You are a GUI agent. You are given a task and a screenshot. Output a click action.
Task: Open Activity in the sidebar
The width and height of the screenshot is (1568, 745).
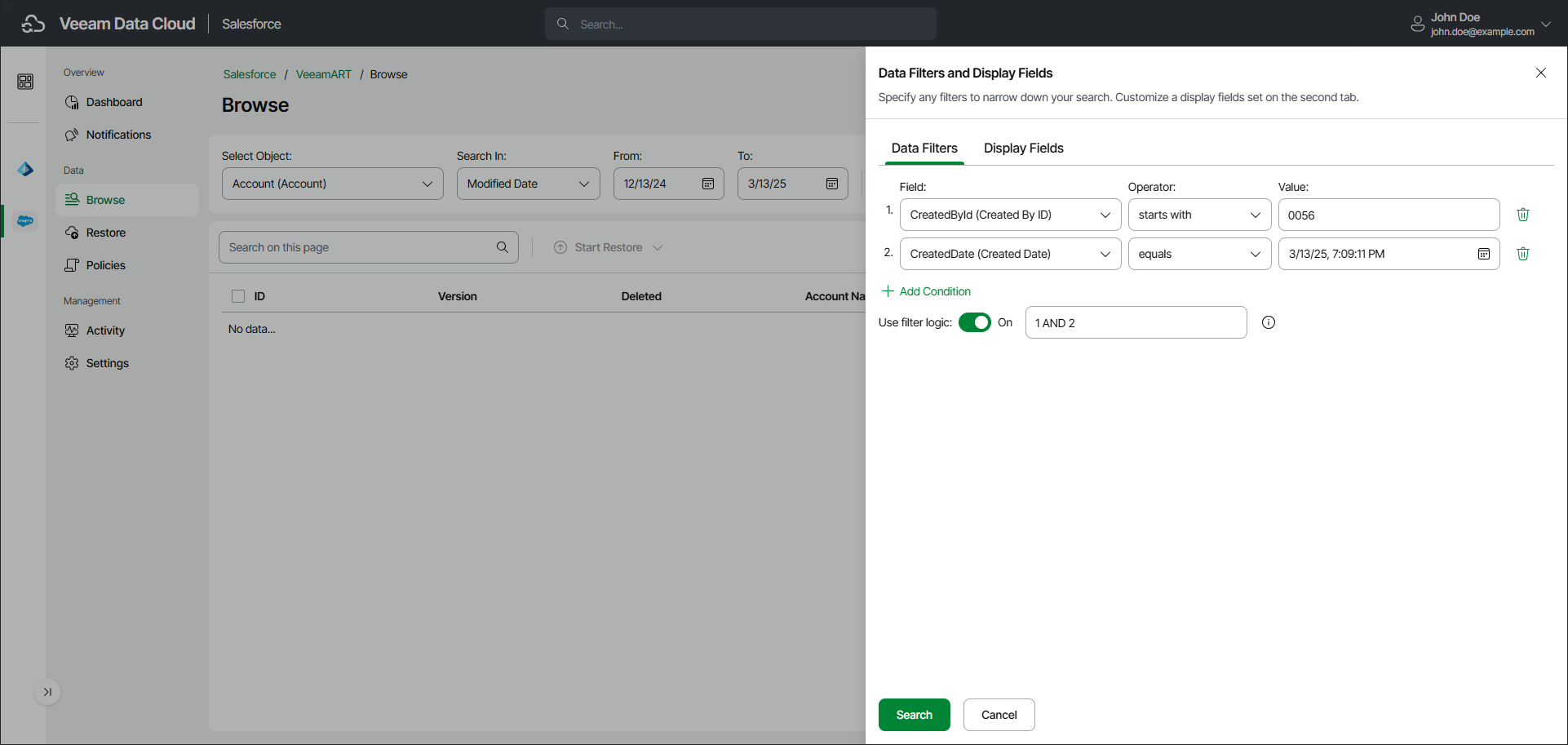(x=127, y=330)
